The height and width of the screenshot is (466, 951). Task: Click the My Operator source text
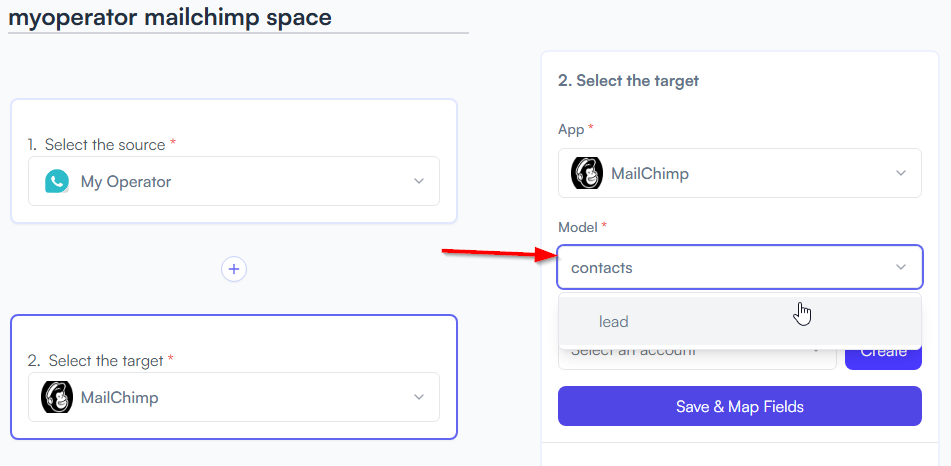[x=126, y=181]
